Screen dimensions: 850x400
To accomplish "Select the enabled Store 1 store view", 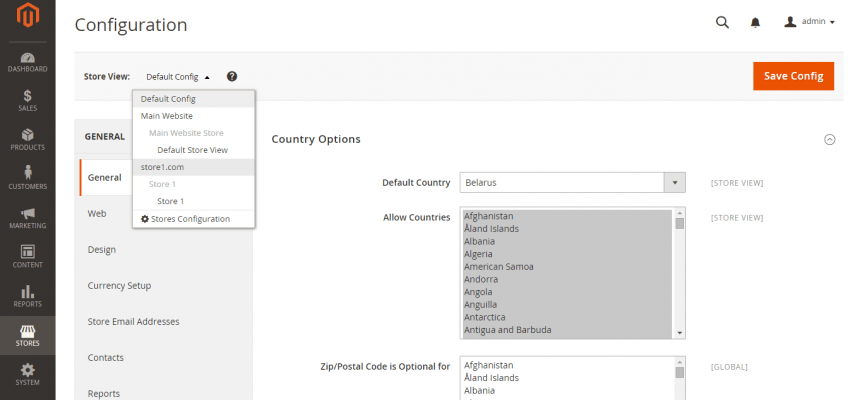I will (194, 201).
